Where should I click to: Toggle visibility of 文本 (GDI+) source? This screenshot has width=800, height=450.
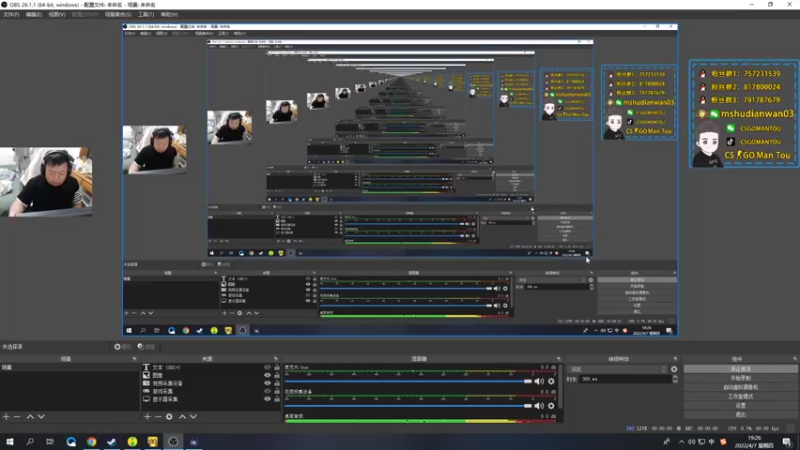267,367
